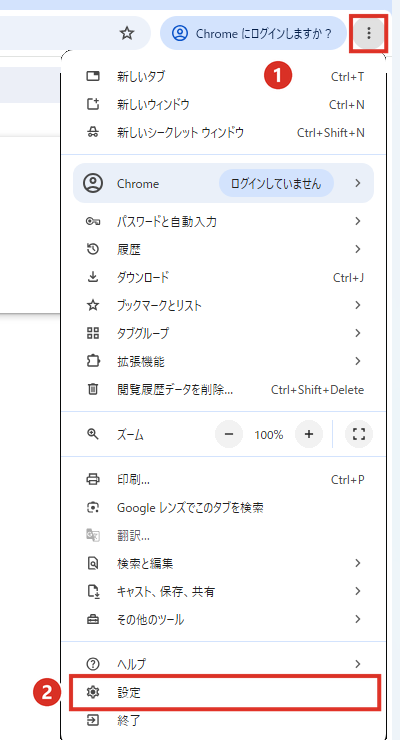
Task: Decrease zoom with the minus button
Action: [x=229, y=435]
